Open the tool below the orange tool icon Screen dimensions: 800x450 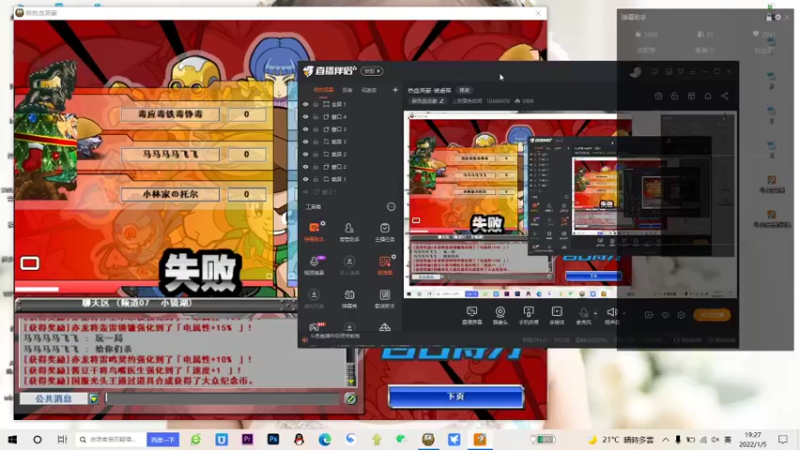[x=385, y=298]
